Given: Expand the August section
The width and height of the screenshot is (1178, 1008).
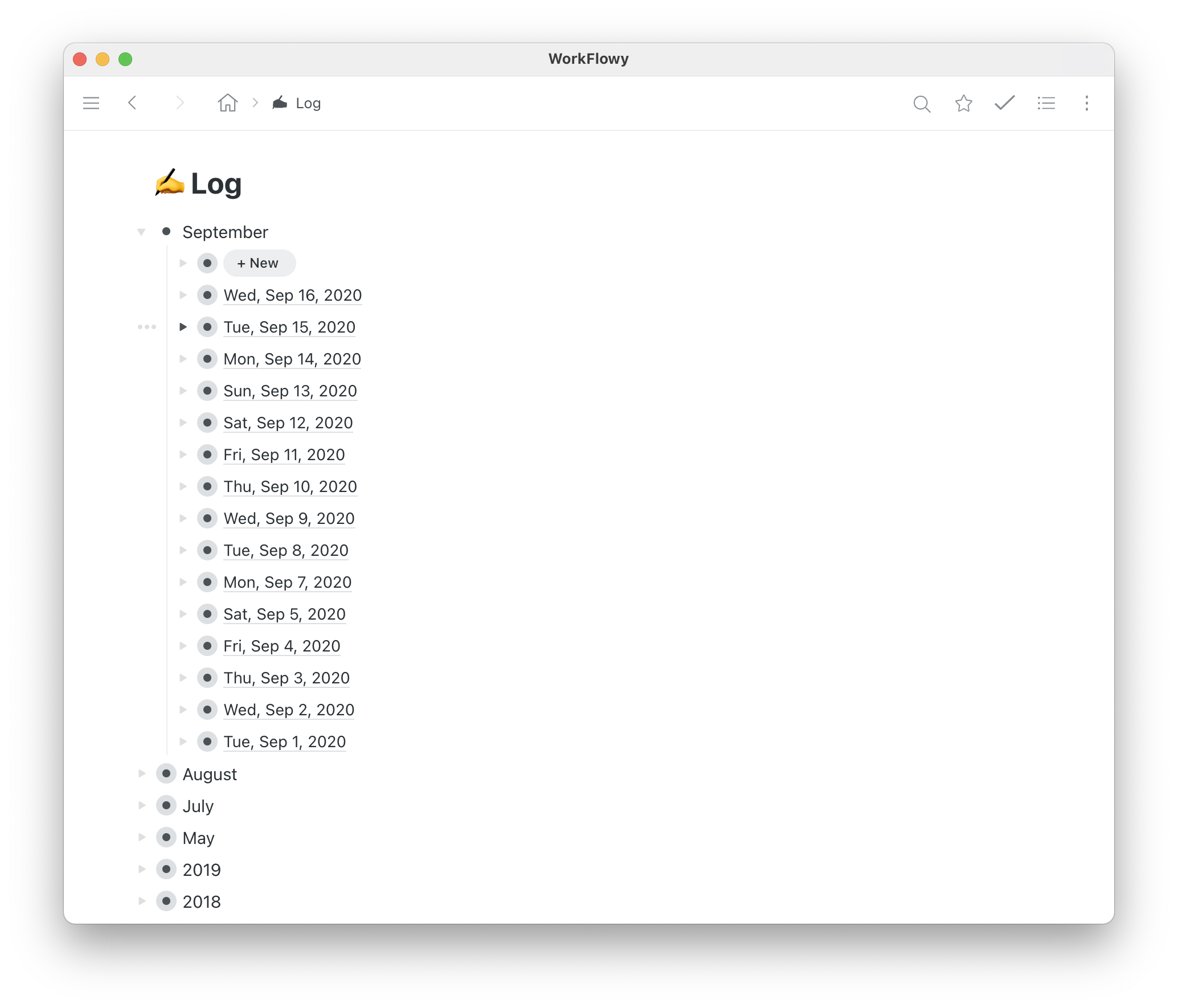Looking at the screenshot, I should 144,774.
